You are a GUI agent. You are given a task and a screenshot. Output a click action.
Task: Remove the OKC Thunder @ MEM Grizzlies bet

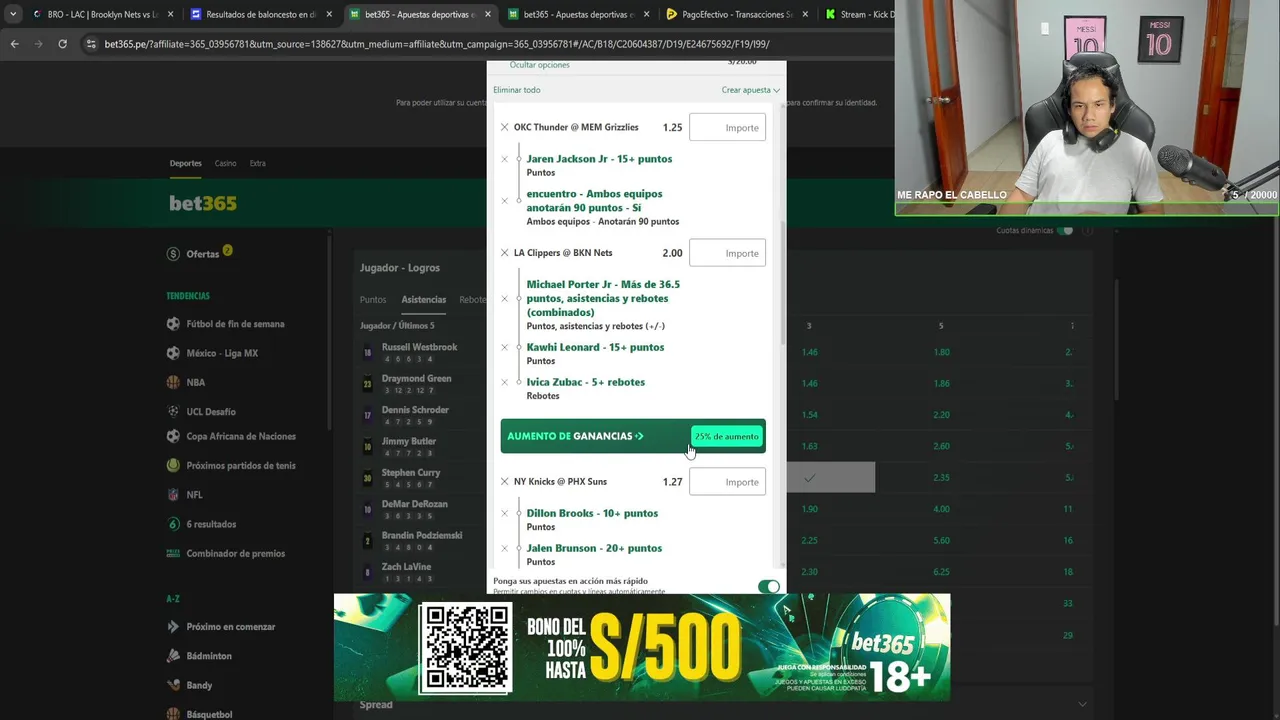[x=504, y=128]
